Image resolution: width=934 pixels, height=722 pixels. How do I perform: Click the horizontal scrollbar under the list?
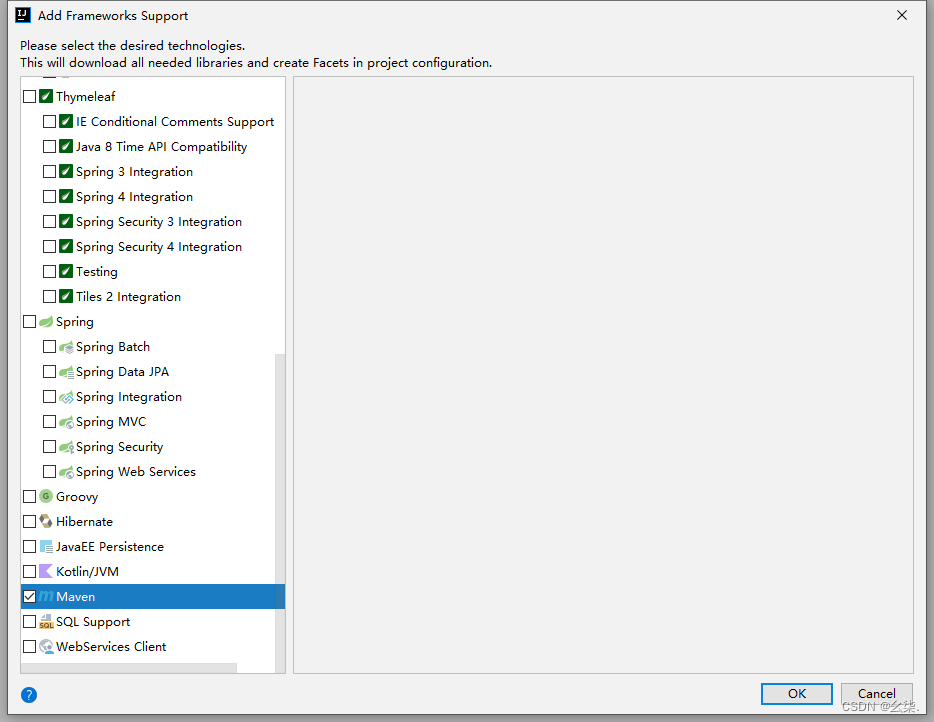point(129,668)
